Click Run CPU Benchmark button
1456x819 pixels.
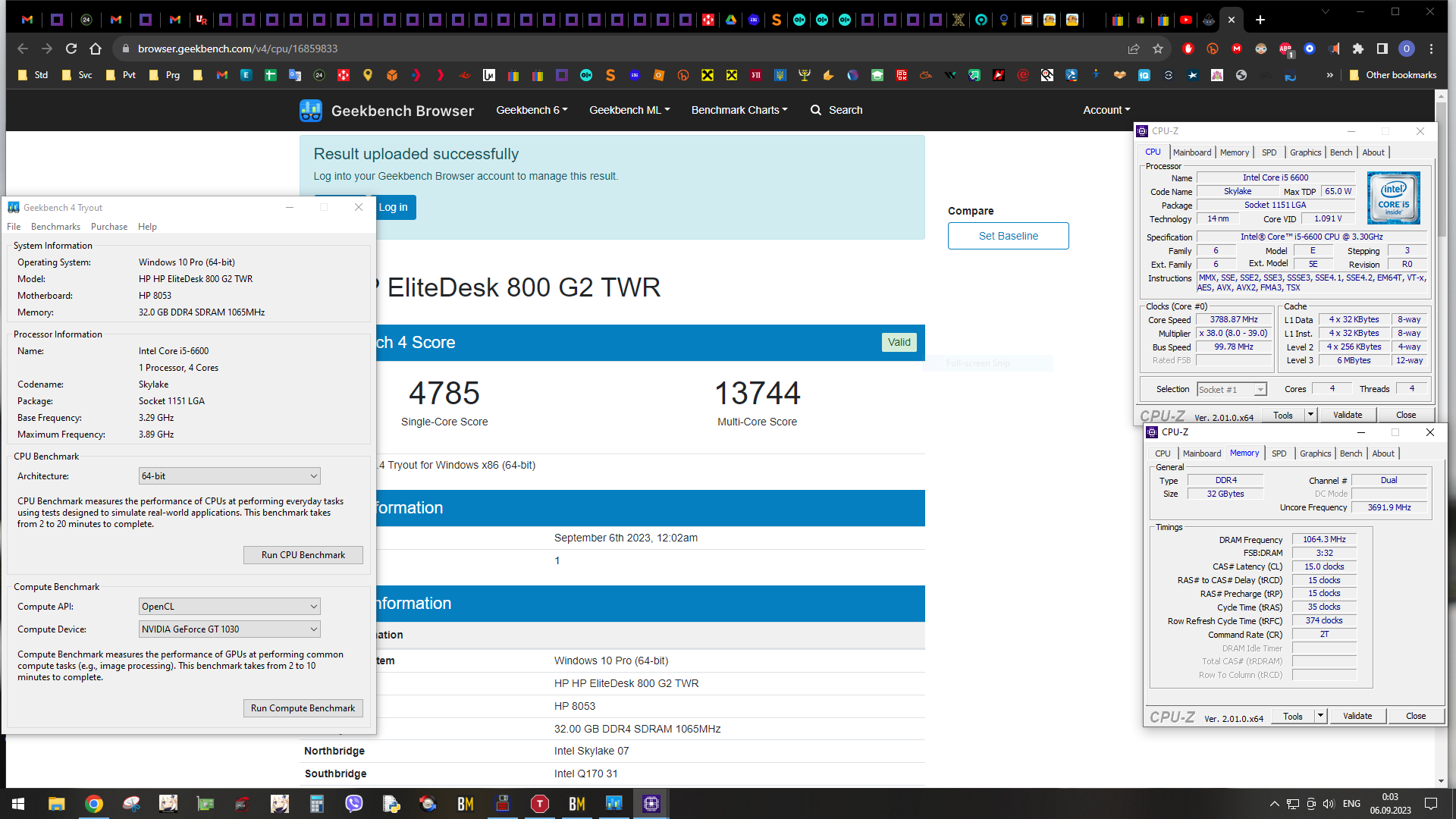[303, 555]
